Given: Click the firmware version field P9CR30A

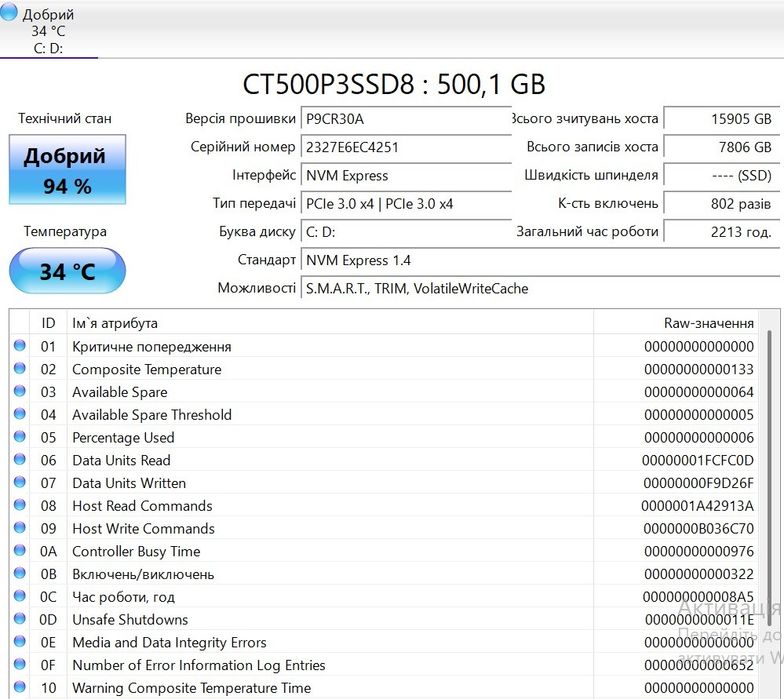Looking at the screenshot, I should tap(406, 119).
